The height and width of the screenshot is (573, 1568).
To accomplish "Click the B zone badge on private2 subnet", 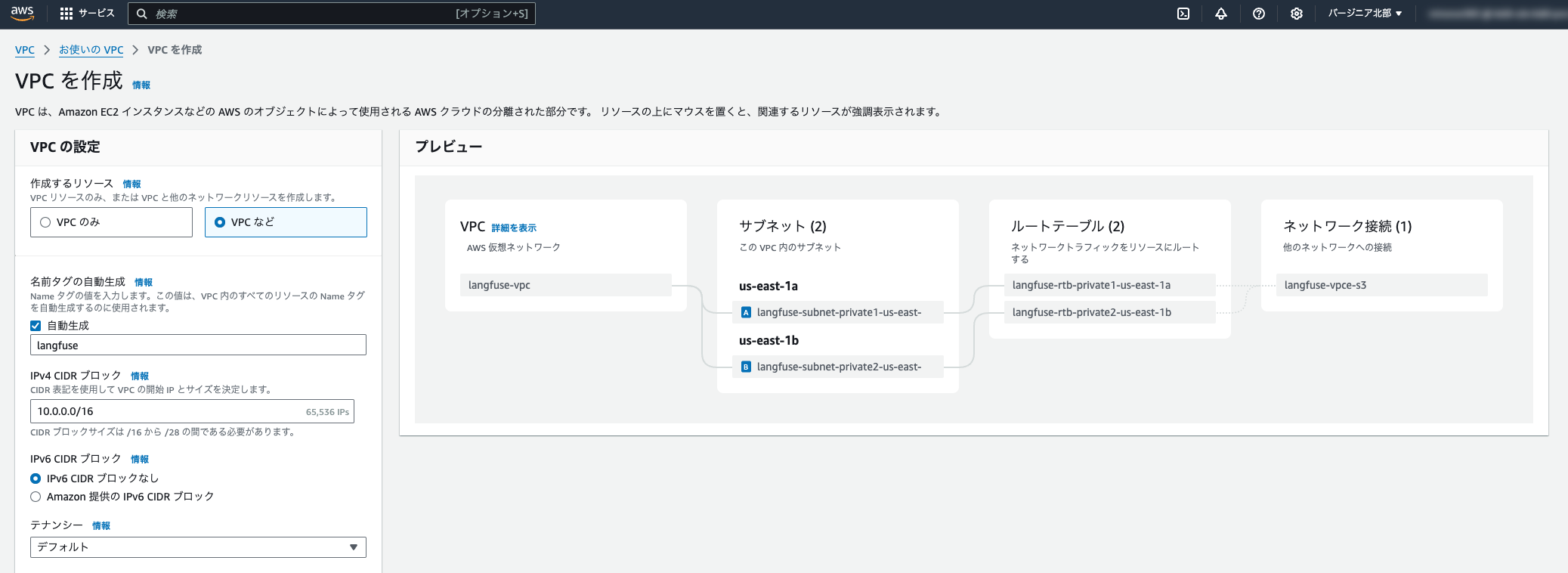I will [746, 367].
